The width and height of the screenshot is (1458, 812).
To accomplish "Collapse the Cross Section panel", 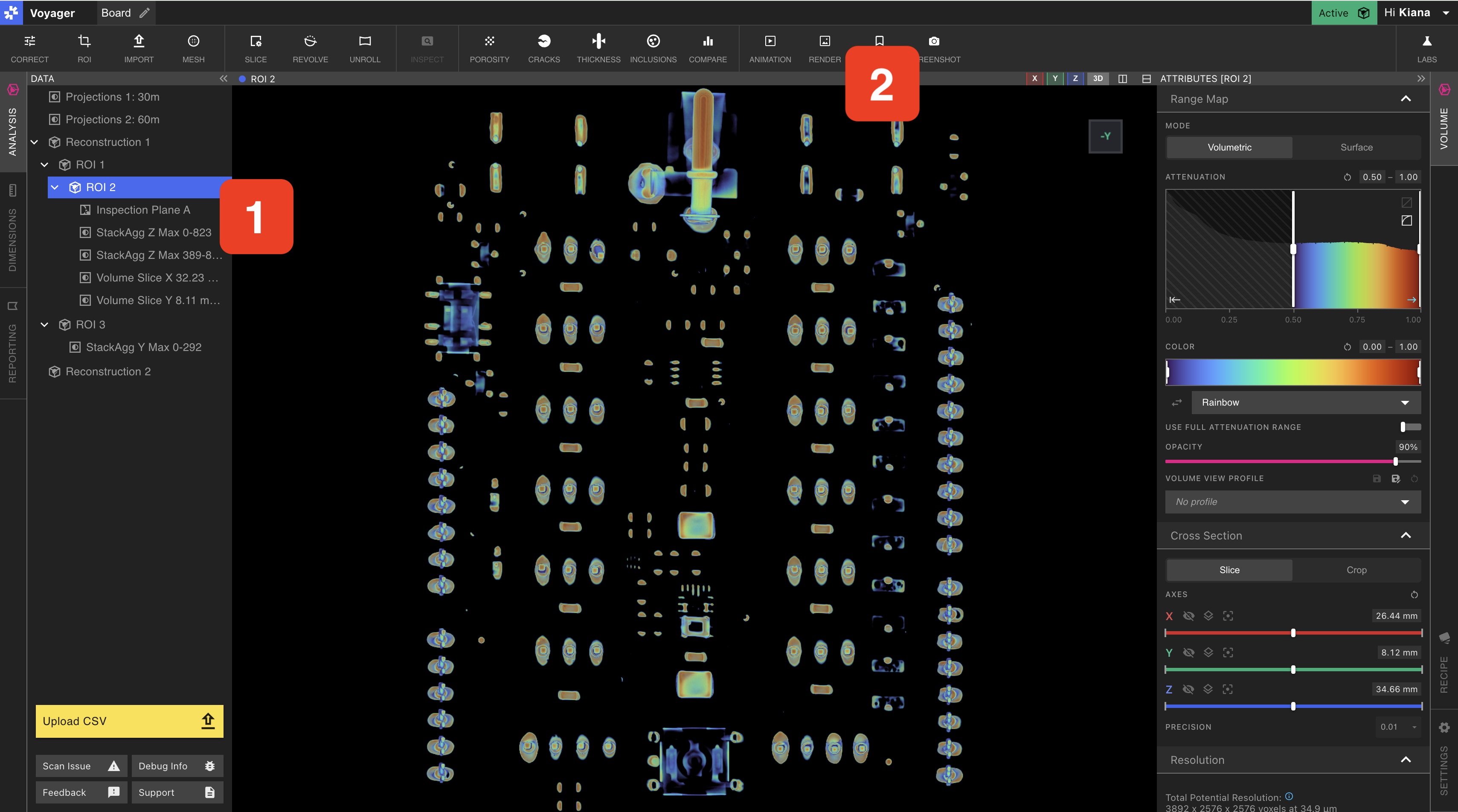I will 1406,536.
